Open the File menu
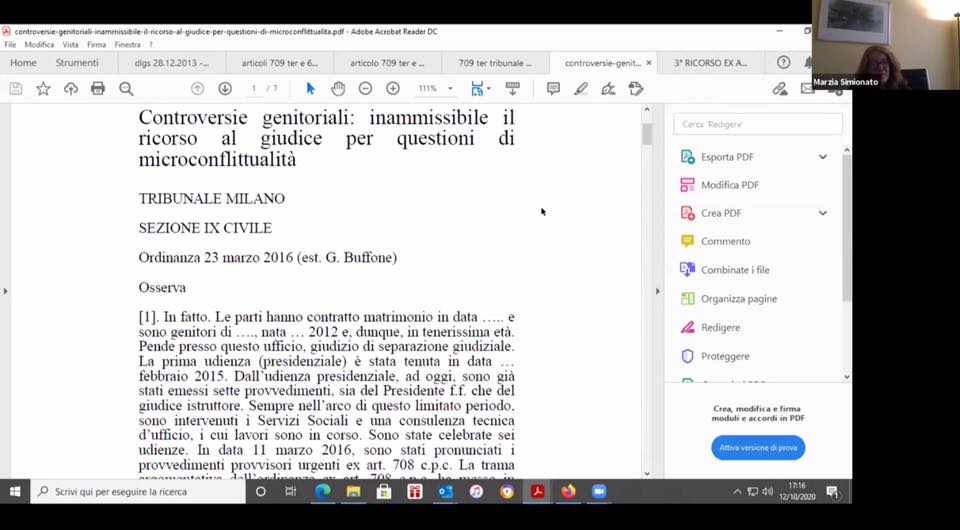Viewport: 960px width, 530px height. 10,45
